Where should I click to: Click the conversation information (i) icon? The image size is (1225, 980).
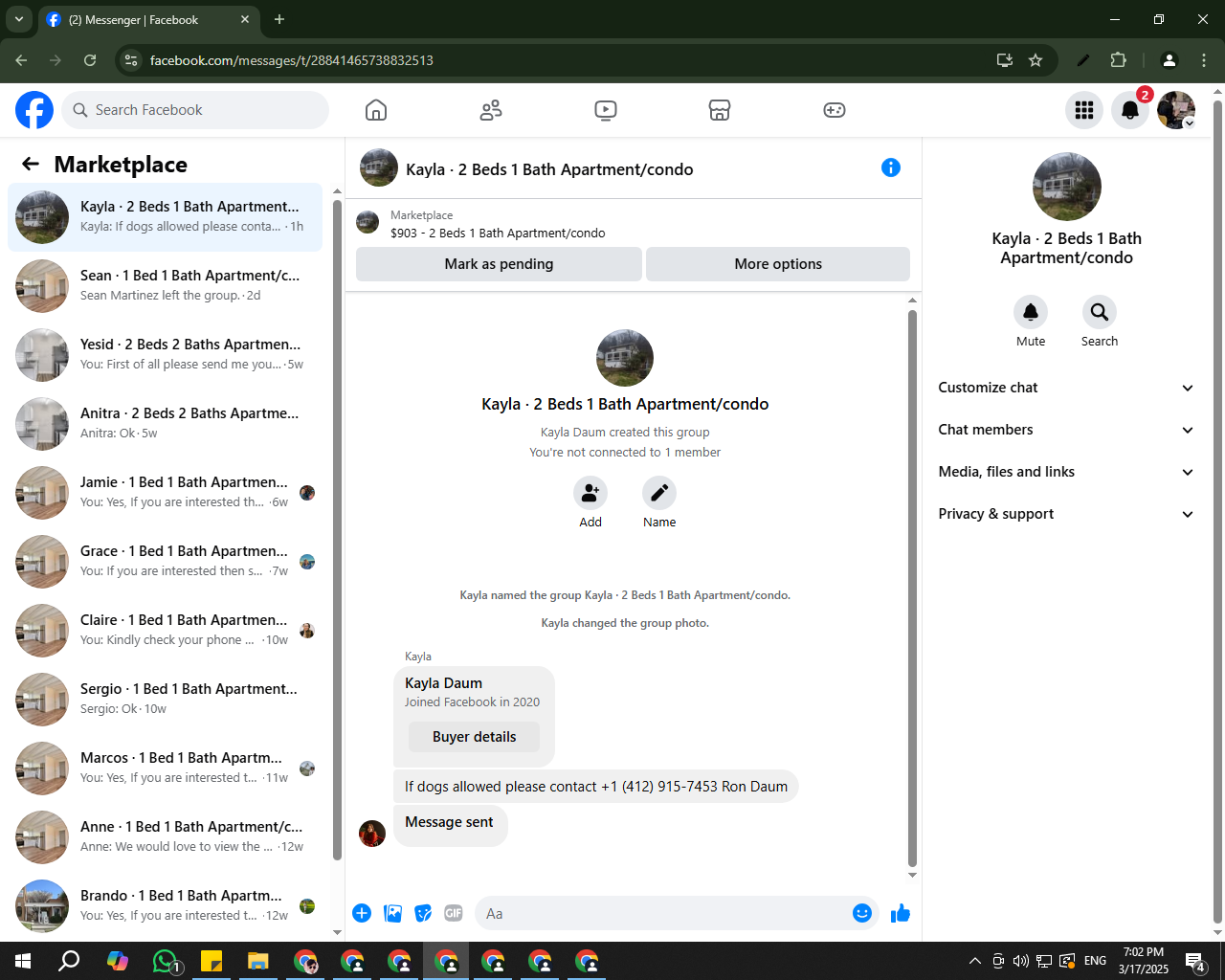click(x=891, y=167)
